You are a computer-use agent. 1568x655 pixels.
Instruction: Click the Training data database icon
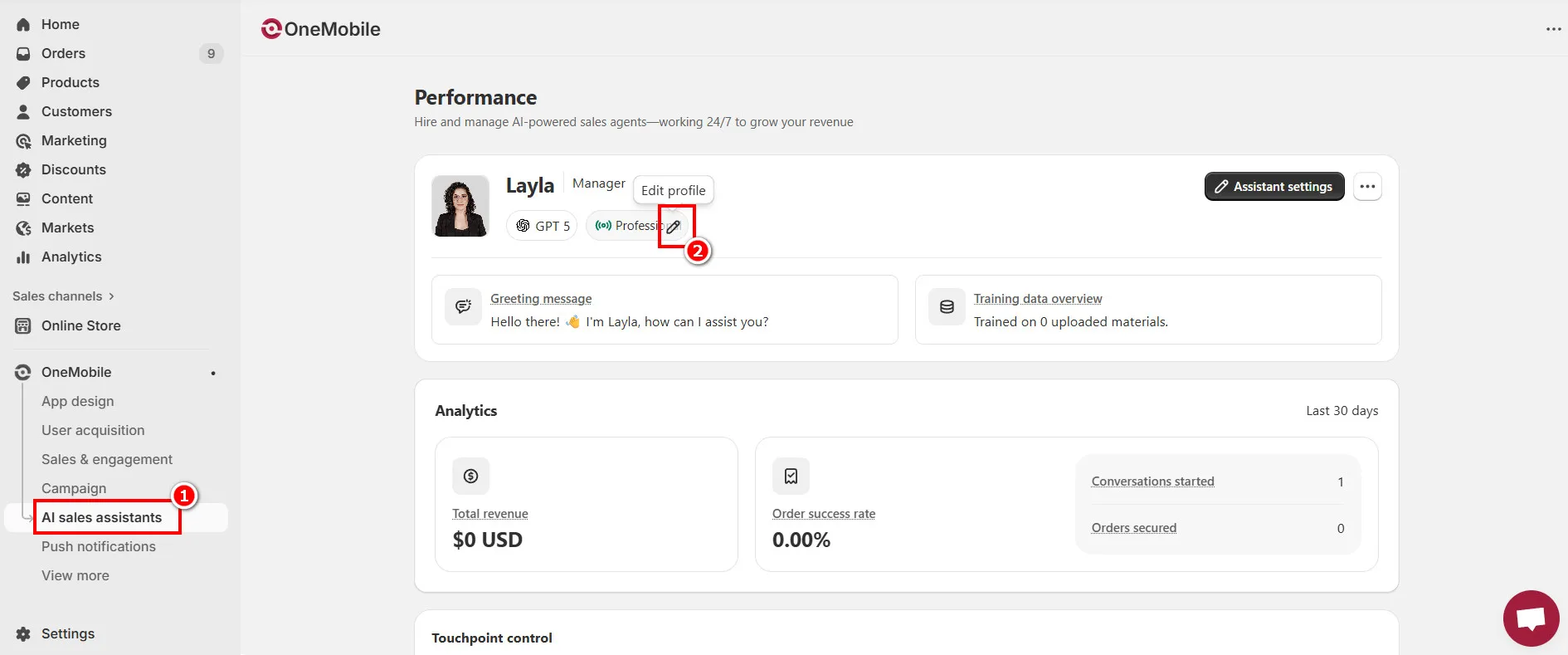(947, 307)
